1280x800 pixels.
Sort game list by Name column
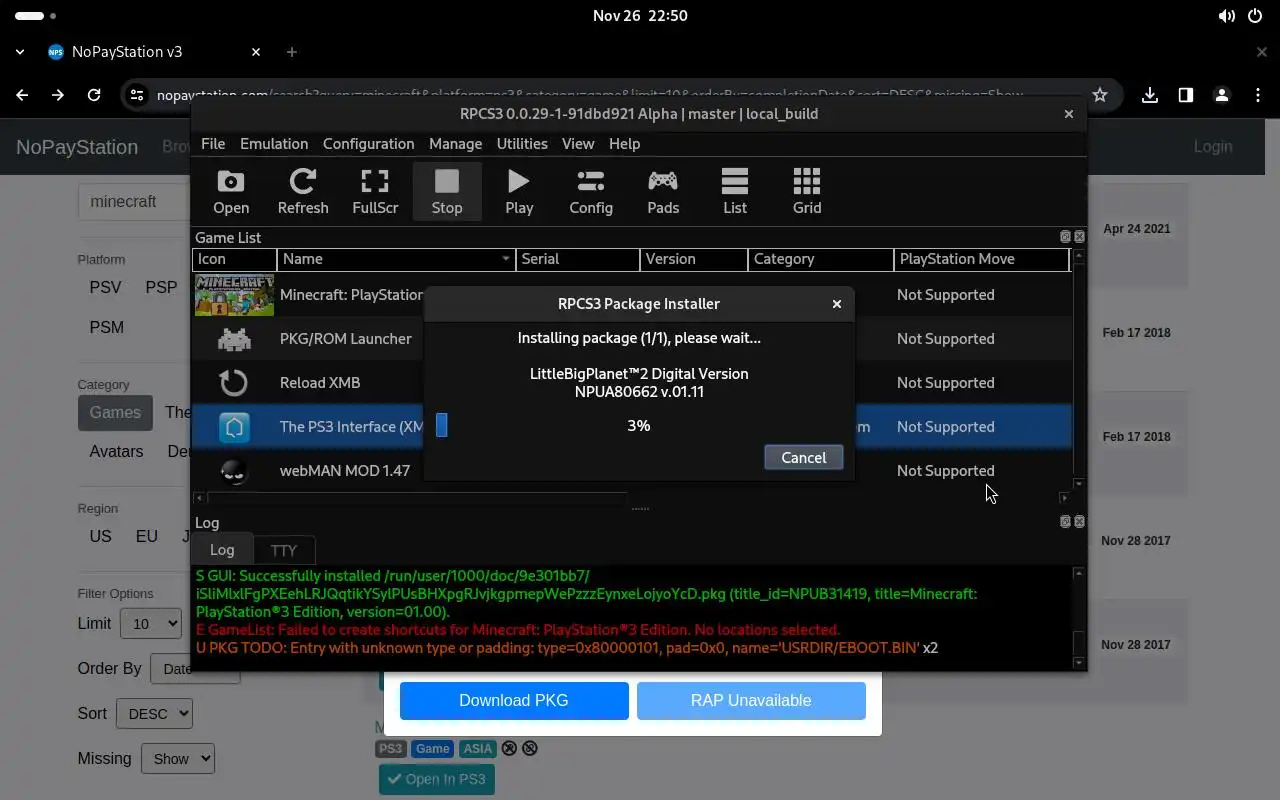[x=396, y=259]
